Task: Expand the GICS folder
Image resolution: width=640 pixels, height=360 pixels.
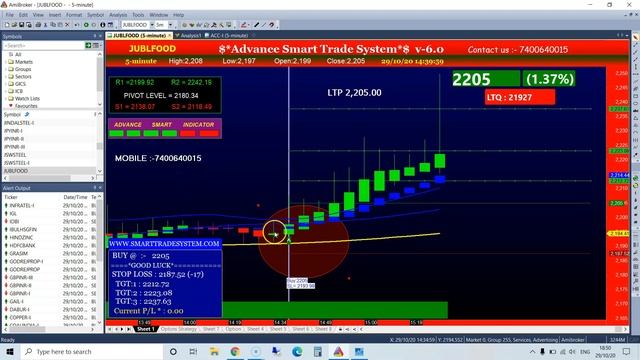Action: coord(6,84)
